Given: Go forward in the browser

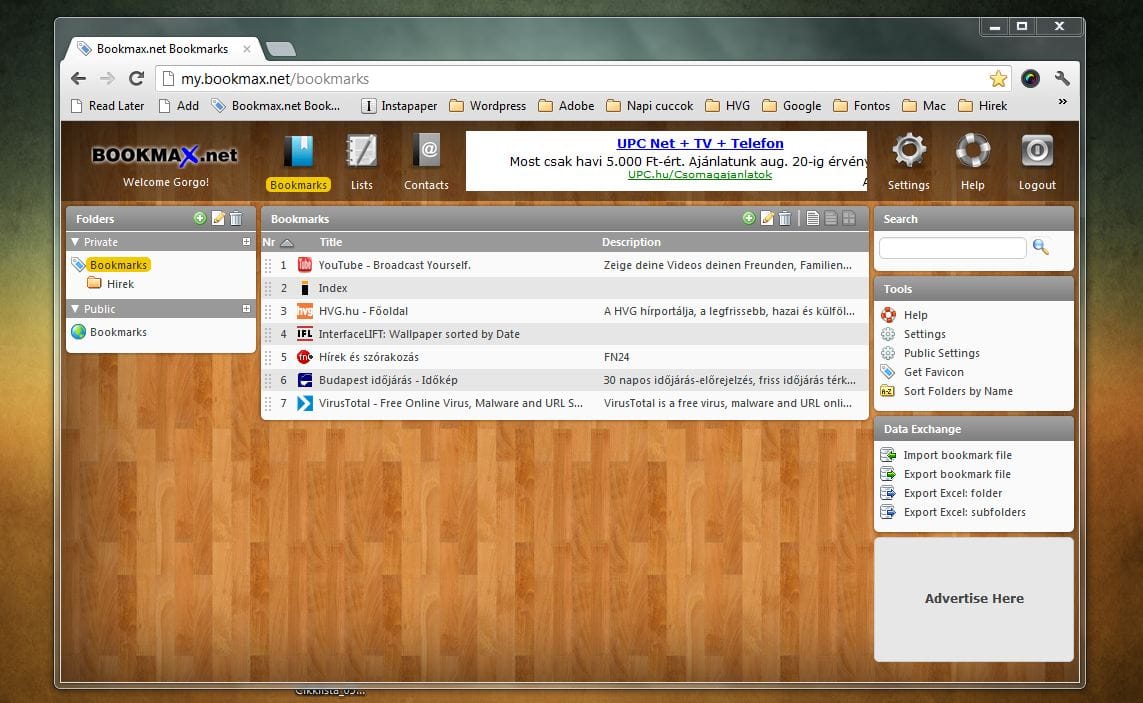Looking at the screenshot, I should [108, 78].
